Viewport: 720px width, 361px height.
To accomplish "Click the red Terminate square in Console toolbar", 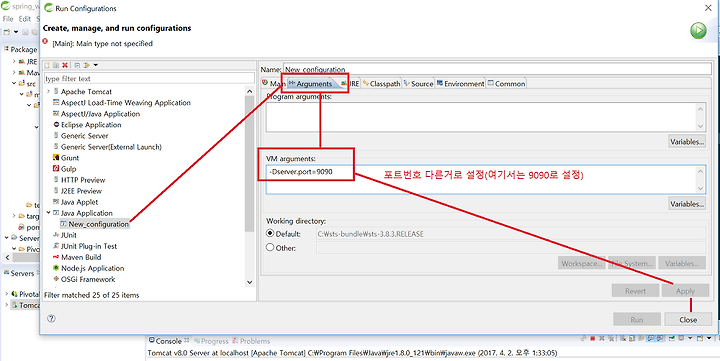I will [592, 338].
